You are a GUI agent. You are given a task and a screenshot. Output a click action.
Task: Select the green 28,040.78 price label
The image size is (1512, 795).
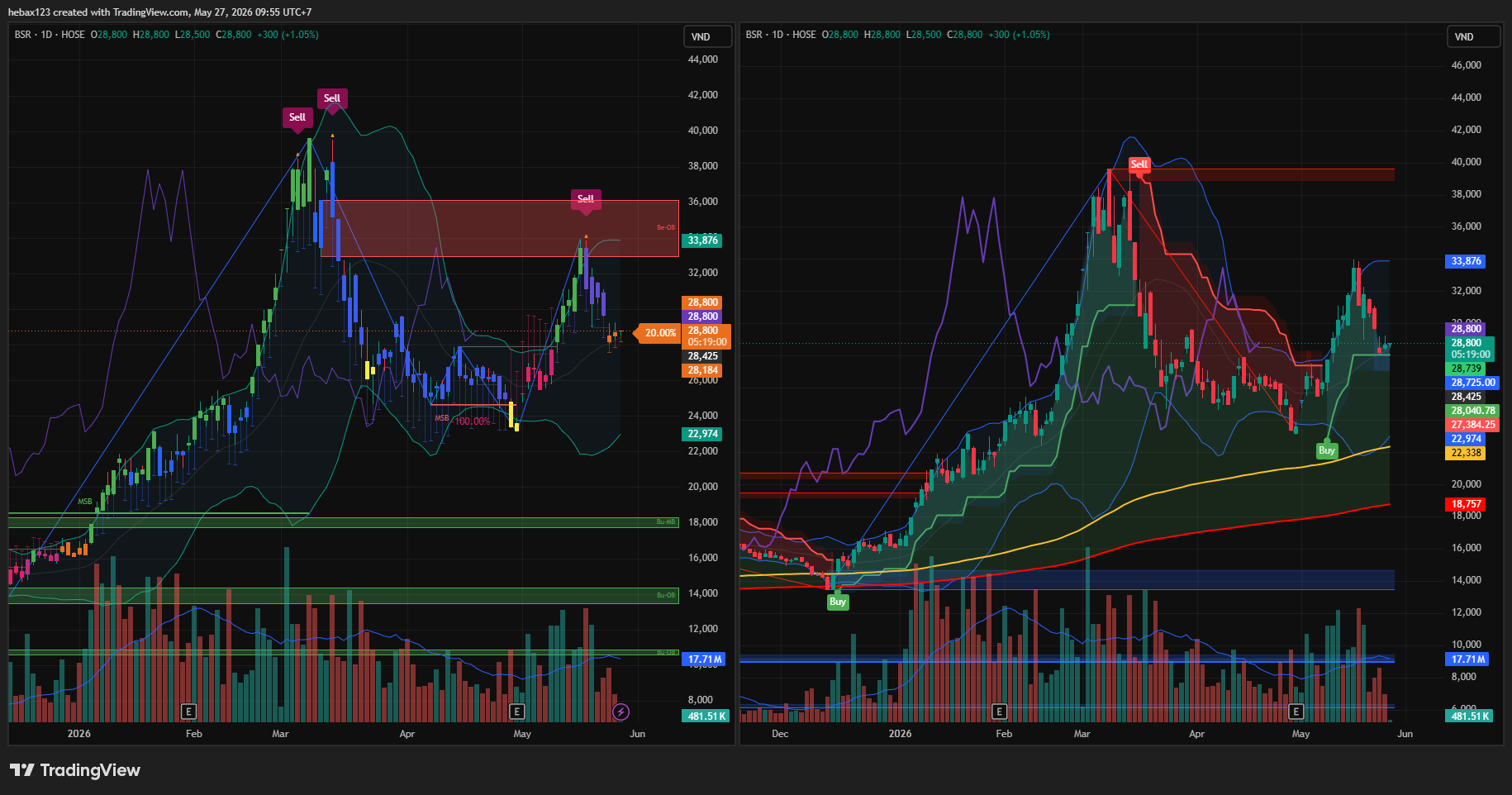[1473, 411]
